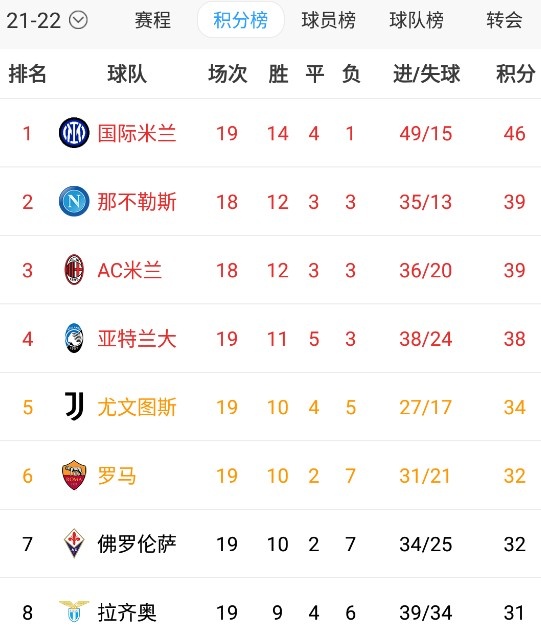
Task: Click the 进/失球 column header
Action: pos(427,74)
